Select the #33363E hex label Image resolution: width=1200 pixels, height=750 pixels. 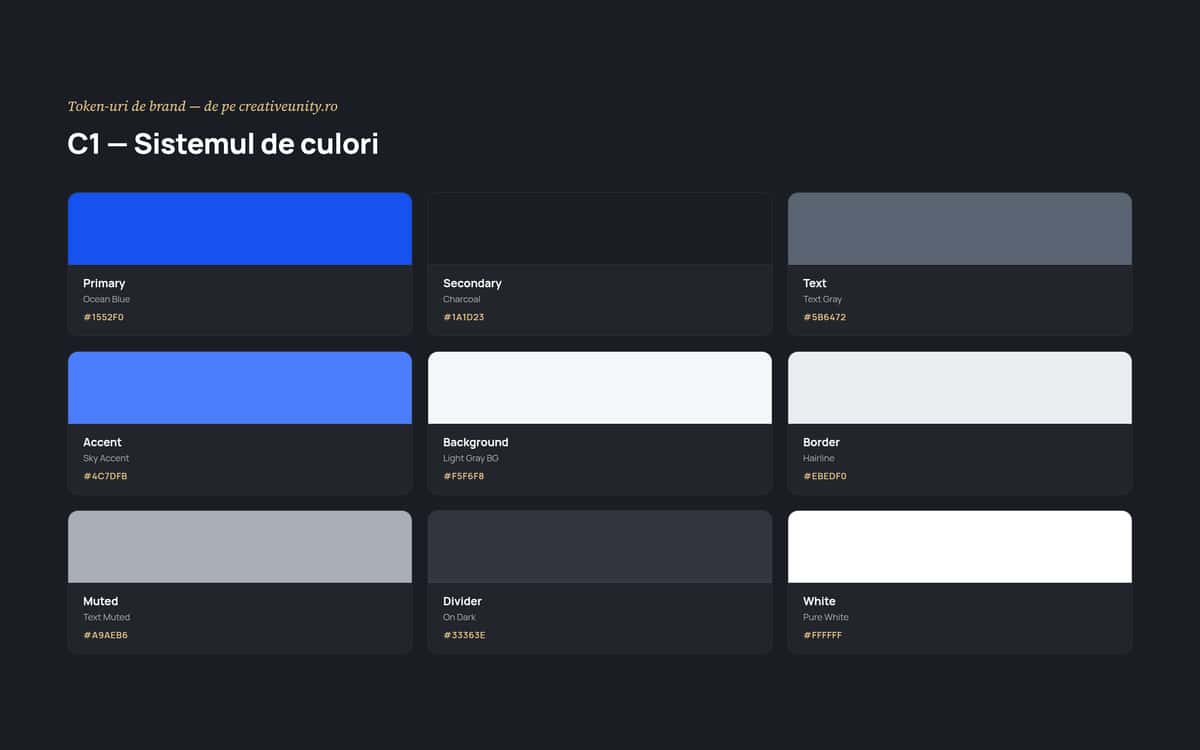click(x=464, y=635)
